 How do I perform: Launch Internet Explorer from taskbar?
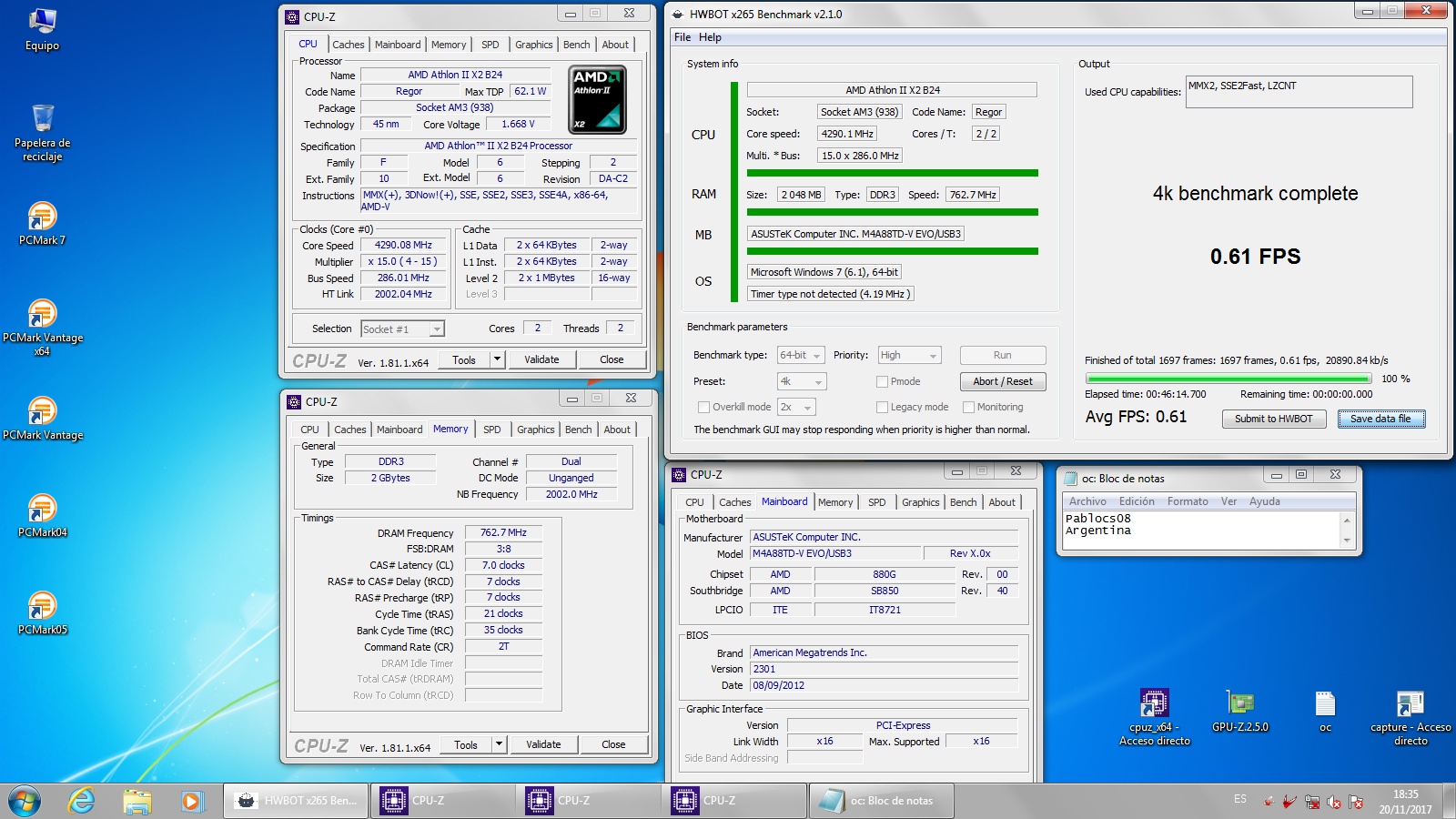81,801
